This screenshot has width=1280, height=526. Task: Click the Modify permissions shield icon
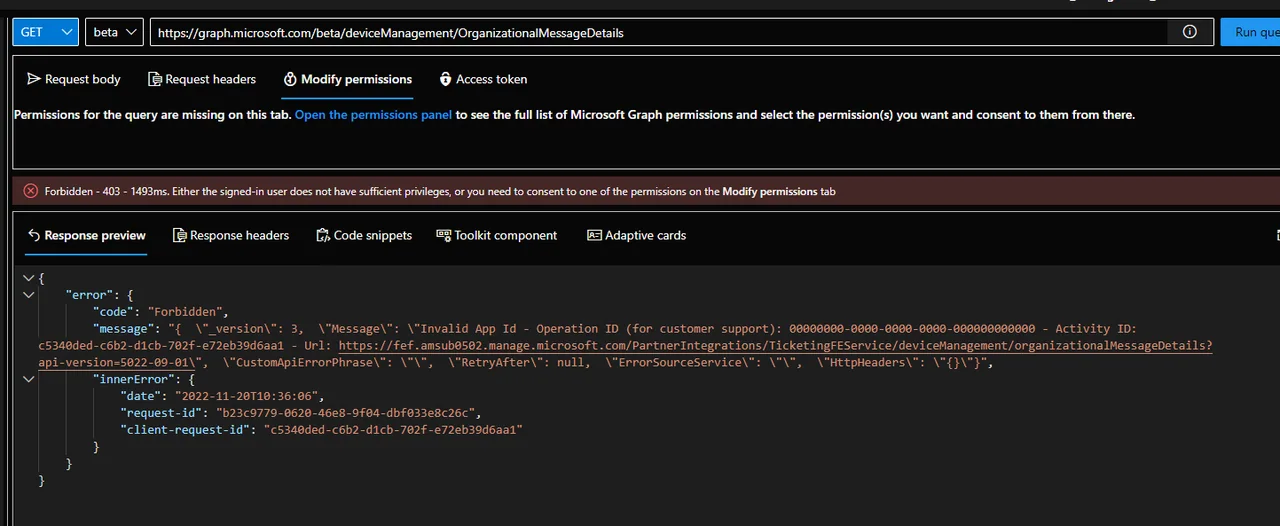pos(290,79)
